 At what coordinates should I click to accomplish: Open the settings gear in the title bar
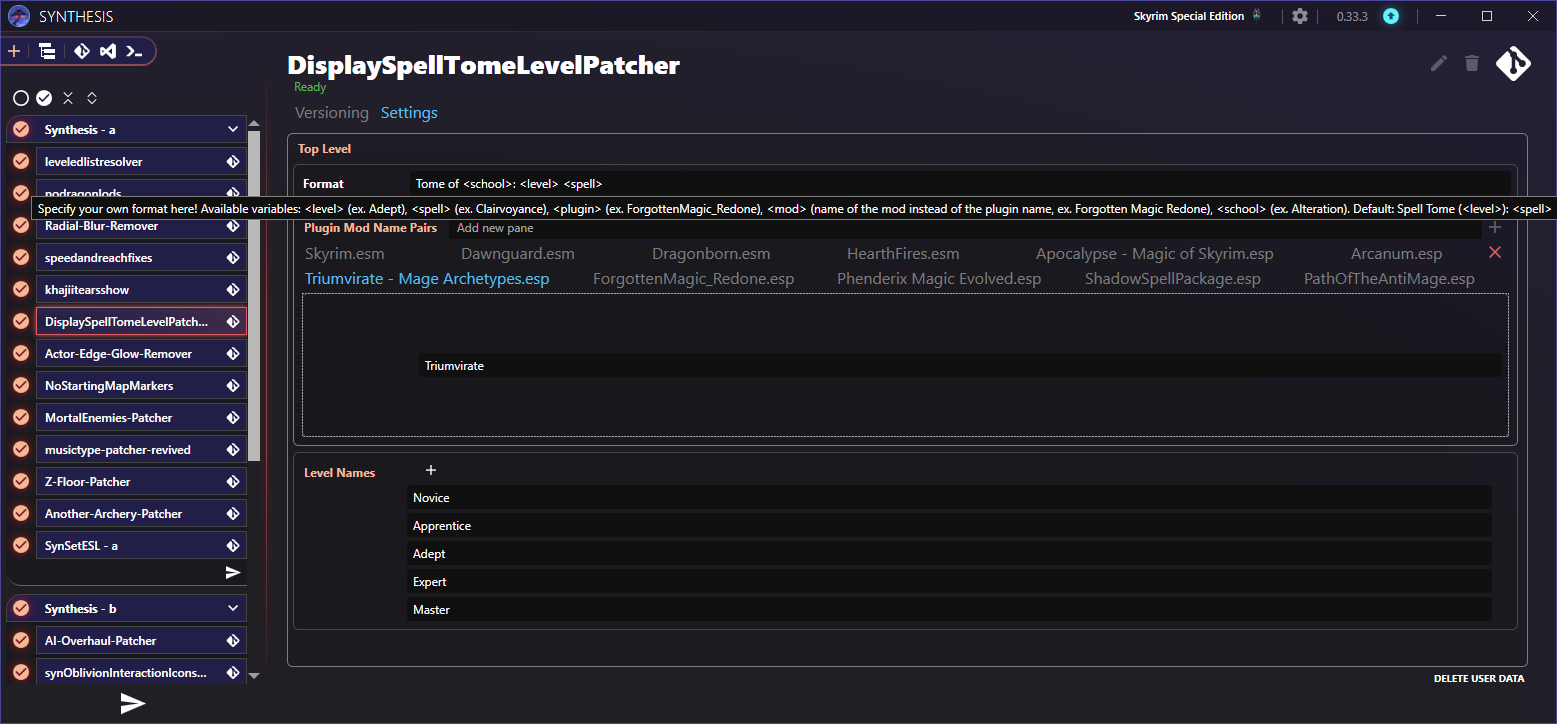[x=1299, y=16]
